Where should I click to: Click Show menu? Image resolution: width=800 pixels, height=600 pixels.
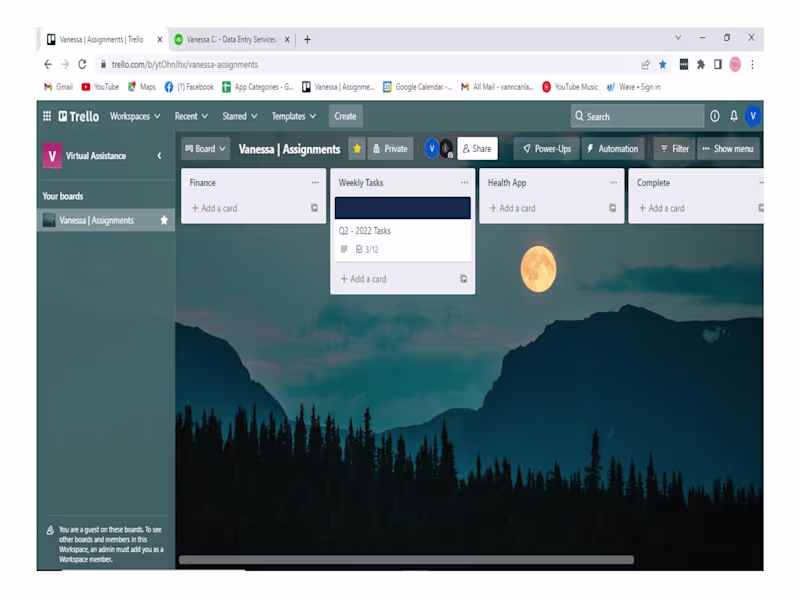[x=728, y=148]
